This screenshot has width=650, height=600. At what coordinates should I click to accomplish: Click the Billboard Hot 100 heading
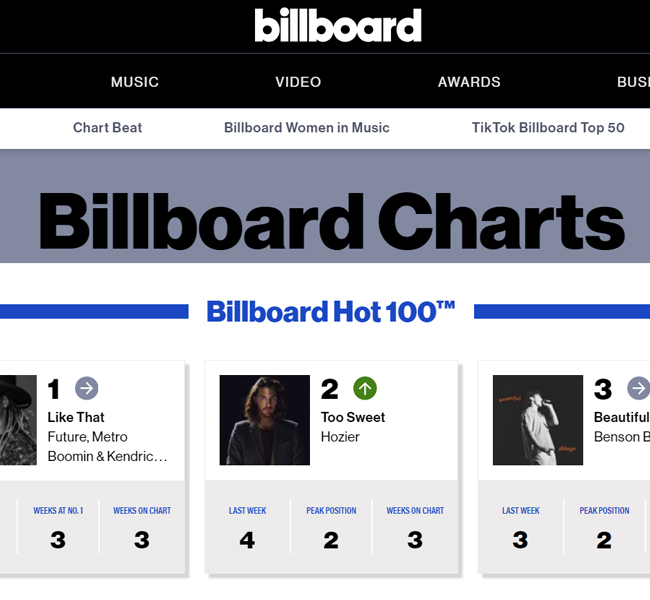click(331, 312)
